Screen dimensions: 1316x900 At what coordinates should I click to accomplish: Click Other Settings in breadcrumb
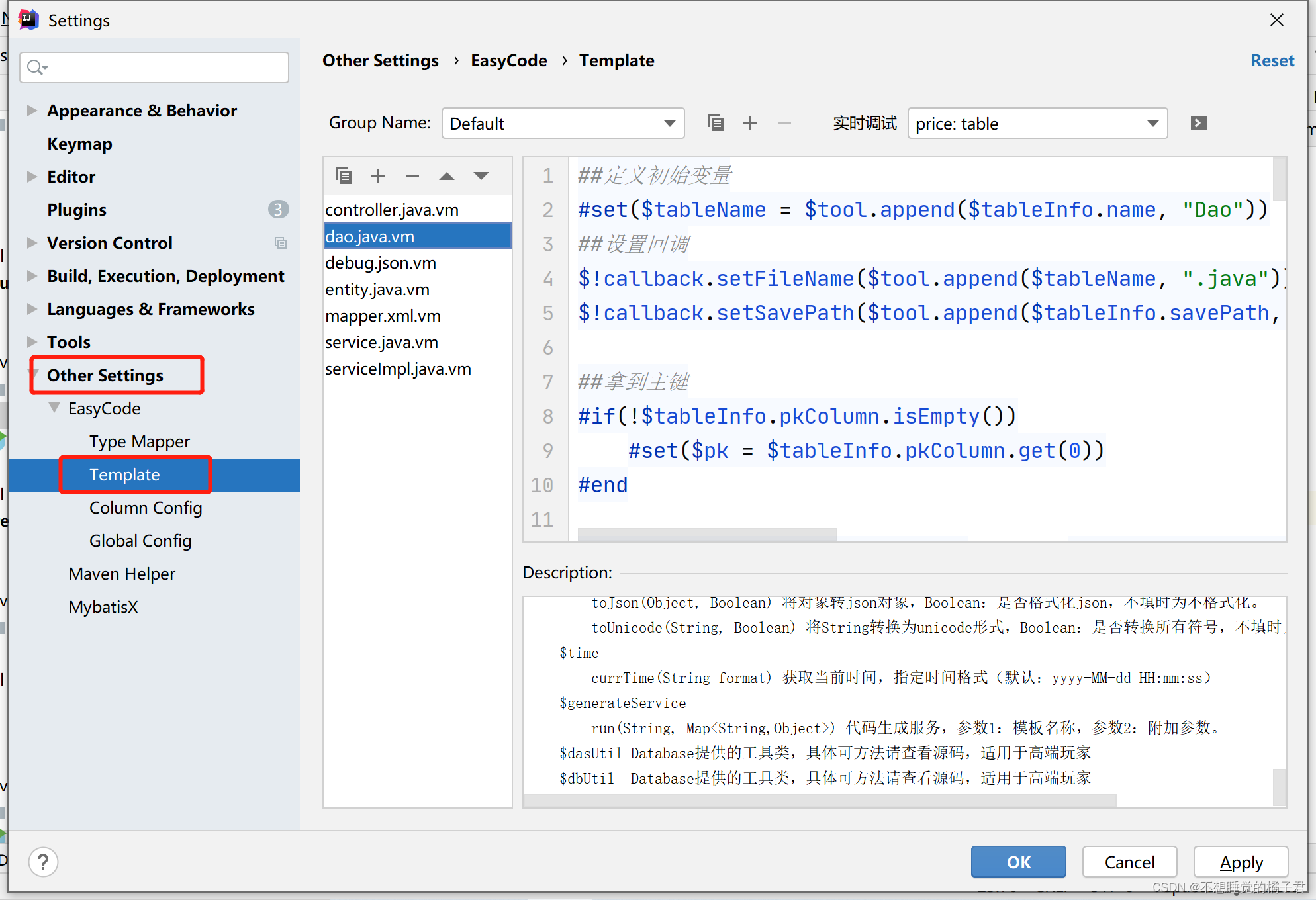click(381, 60)
